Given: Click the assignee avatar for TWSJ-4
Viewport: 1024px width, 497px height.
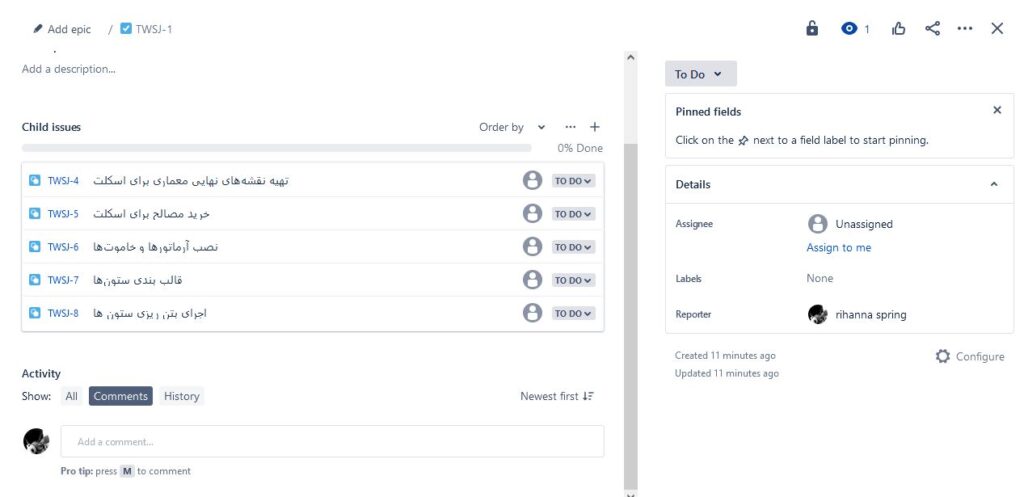Looking at the screenshot, I should pyautogui.click(x=532, y=180).
